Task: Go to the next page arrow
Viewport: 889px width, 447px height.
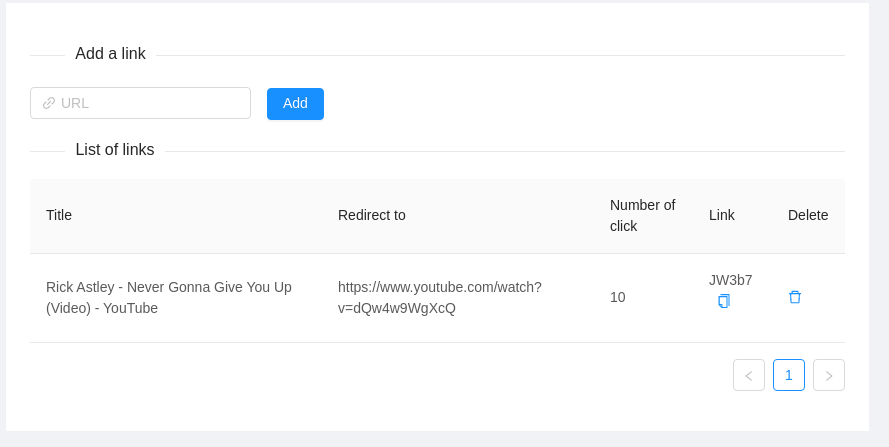Action: [829, 375]
